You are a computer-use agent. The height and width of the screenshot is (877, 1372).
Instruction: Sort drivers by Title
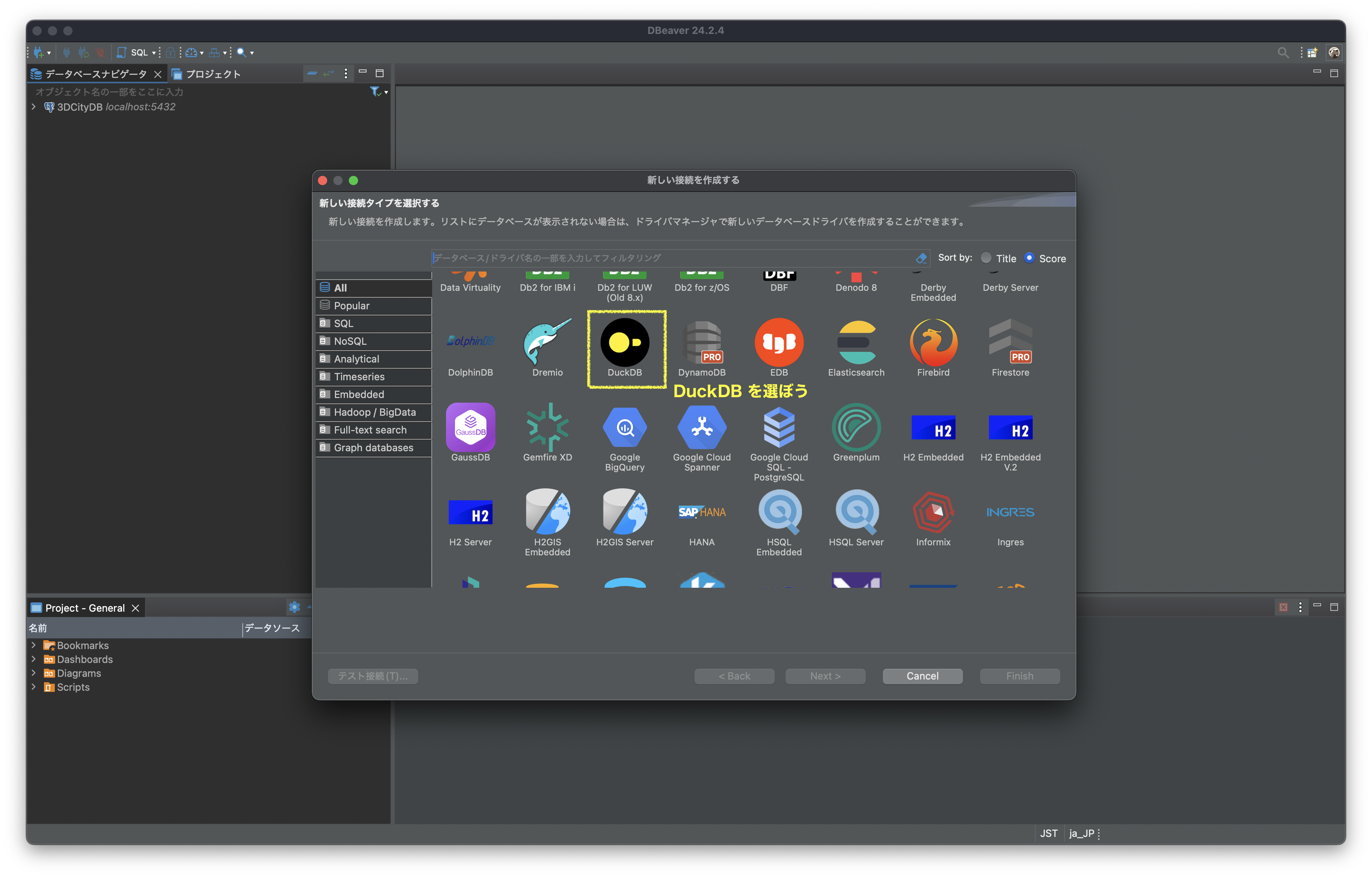[986, 258]
